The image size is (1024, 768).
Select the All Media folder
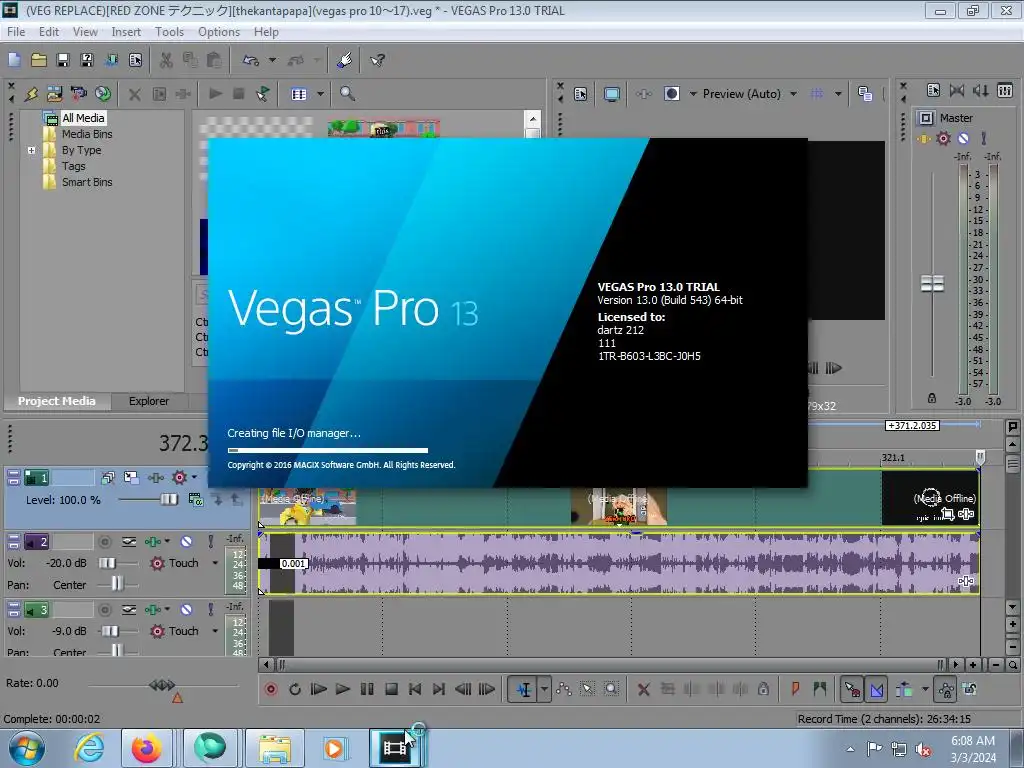click(83, 118)
